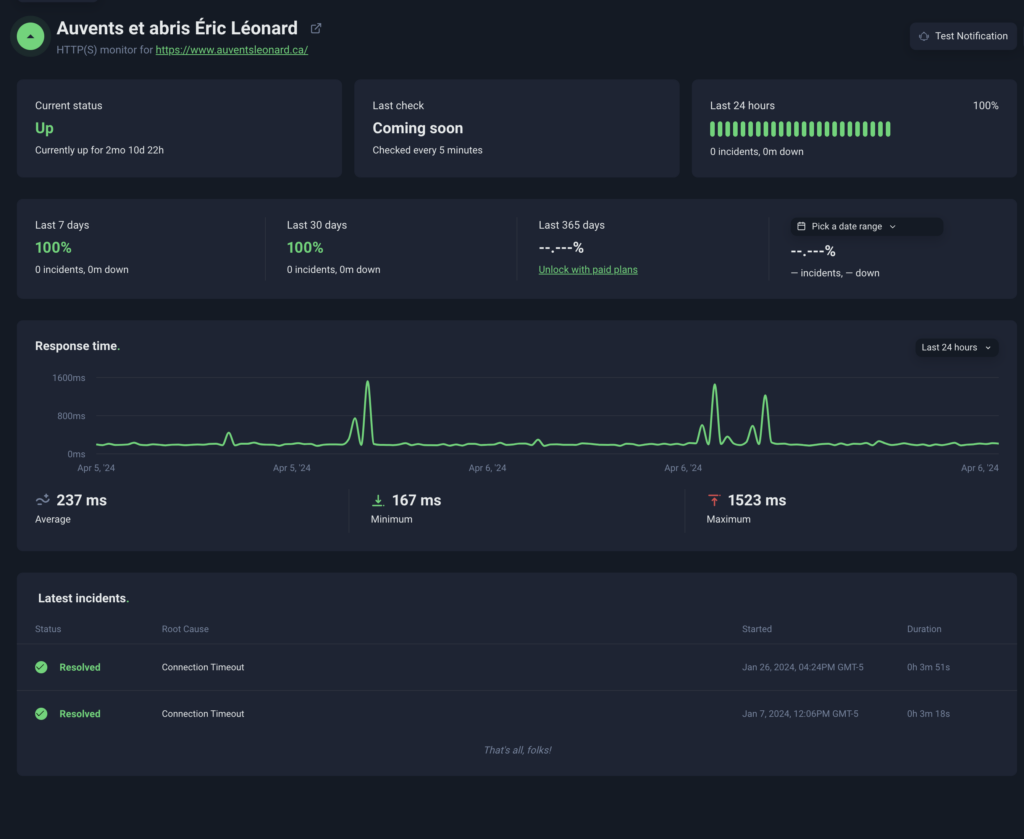Expand the Pick a date range dropdown
The image size is (1024, 839).
(865, 227)
